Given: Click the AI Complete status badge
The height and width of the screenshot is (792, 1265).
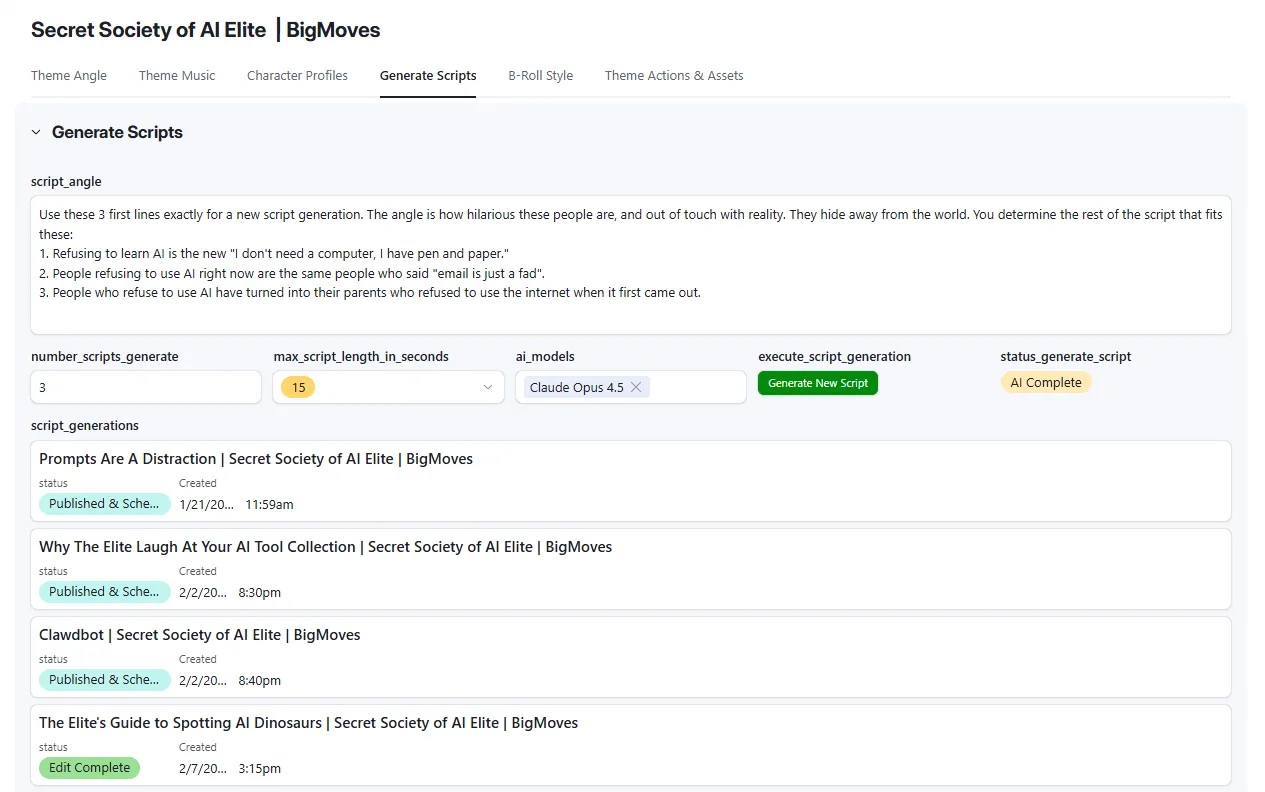Looking at the screenshot, I should point(1046,382).
